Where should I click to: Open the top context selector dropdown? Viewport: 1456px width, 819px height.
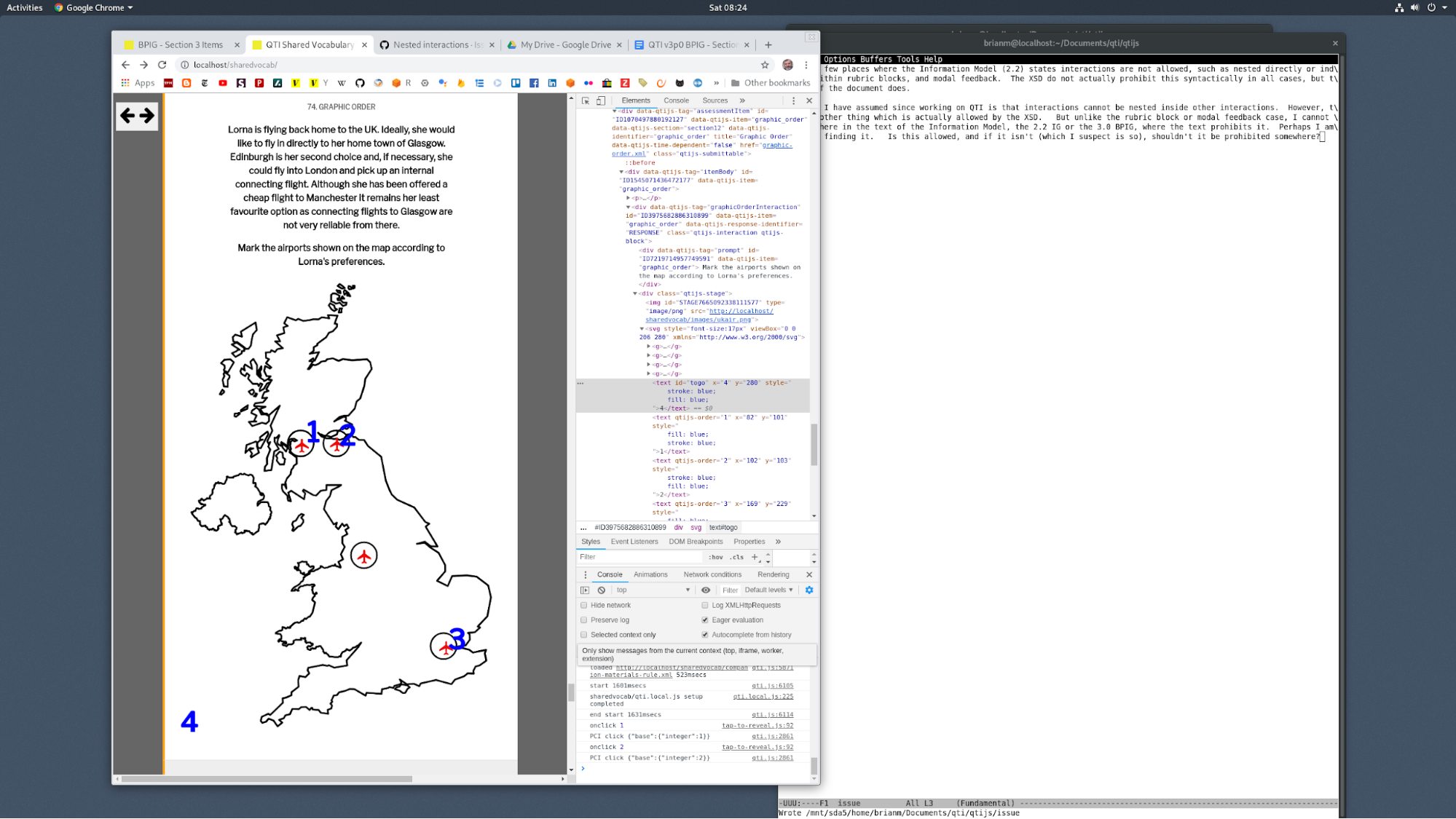pyautogui.click(x=652, y=590)
